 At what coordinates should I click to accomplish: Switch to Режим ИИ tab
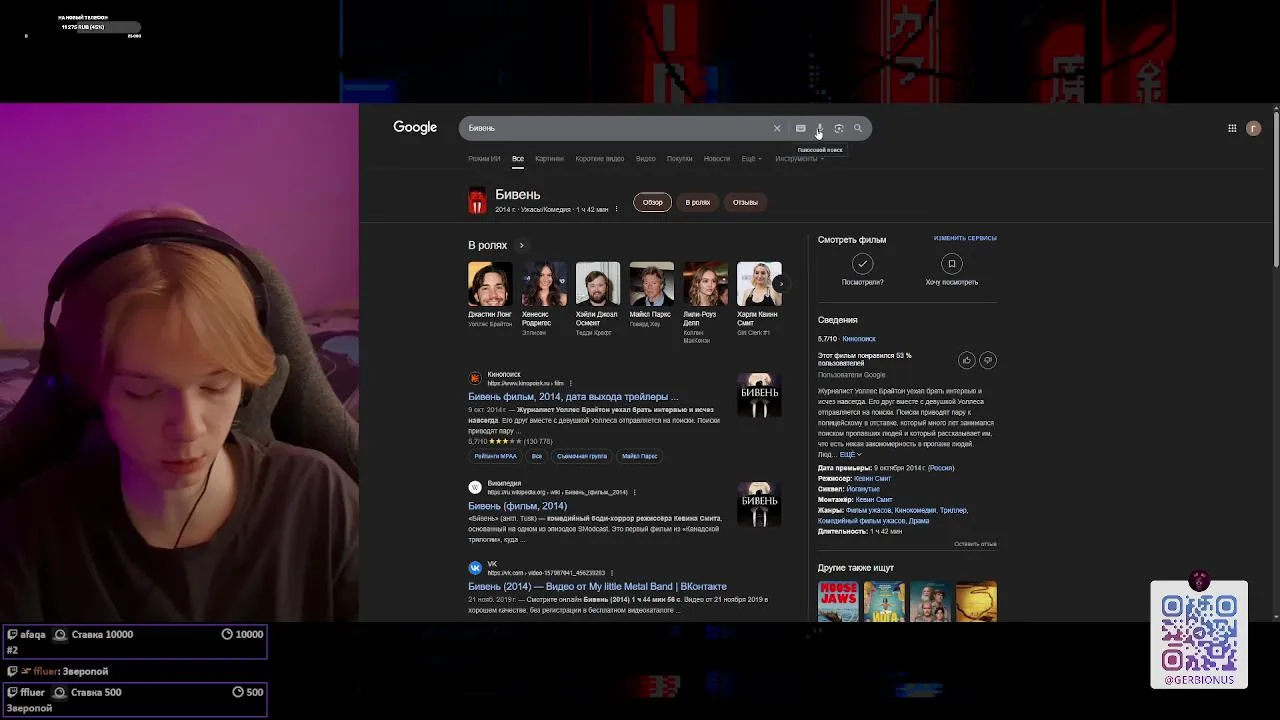coord(484,159)
